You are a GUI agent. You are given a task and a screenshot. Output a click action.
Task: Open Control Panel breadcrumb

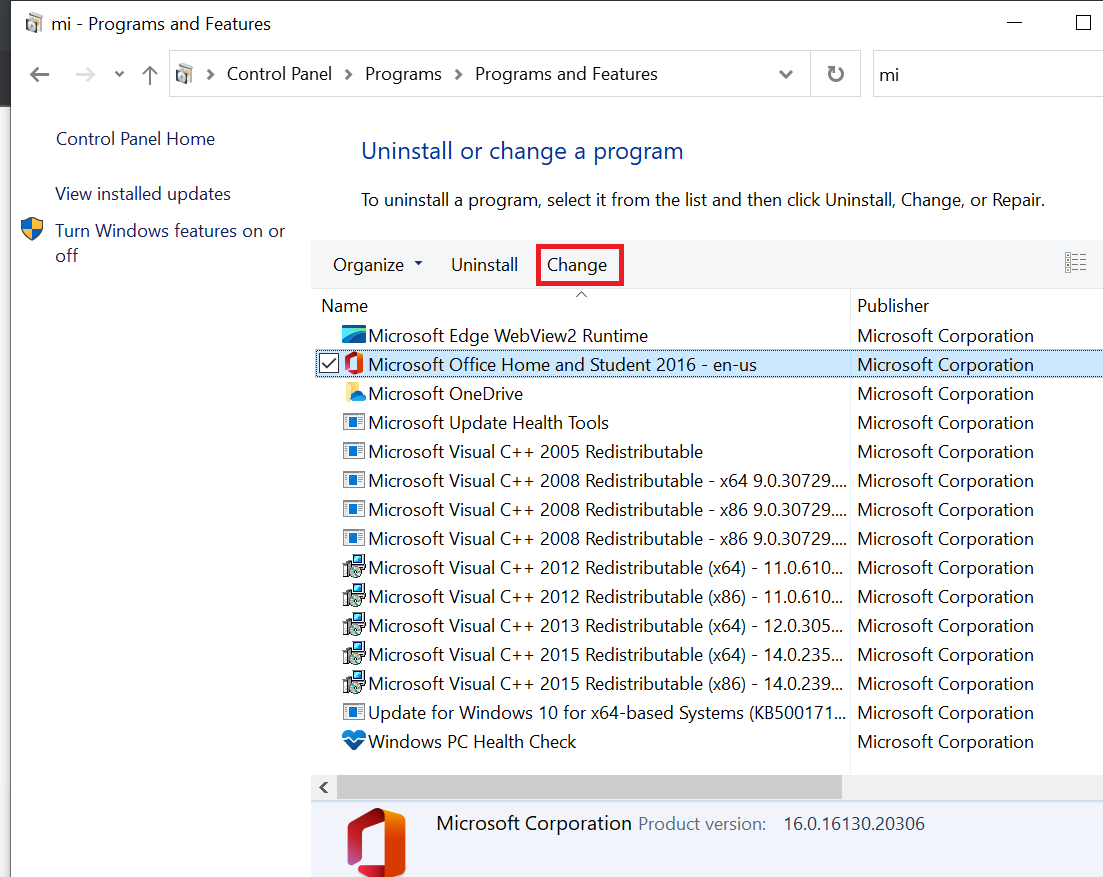pos(279,74)
